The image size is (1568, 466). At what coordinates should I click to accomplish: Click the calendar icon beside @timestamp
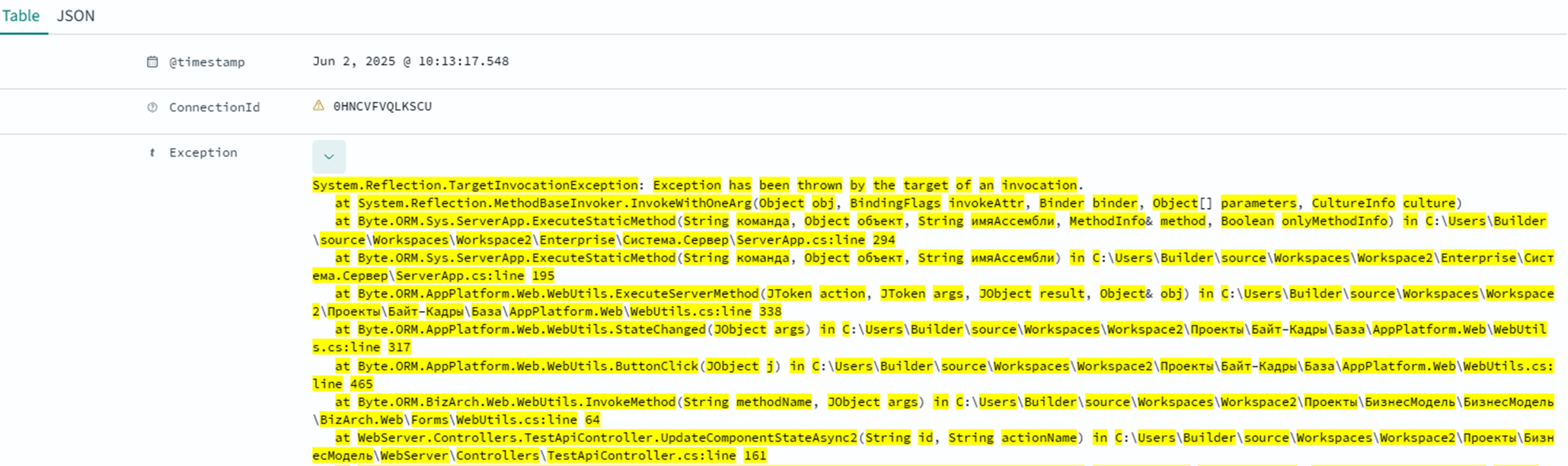153,62
